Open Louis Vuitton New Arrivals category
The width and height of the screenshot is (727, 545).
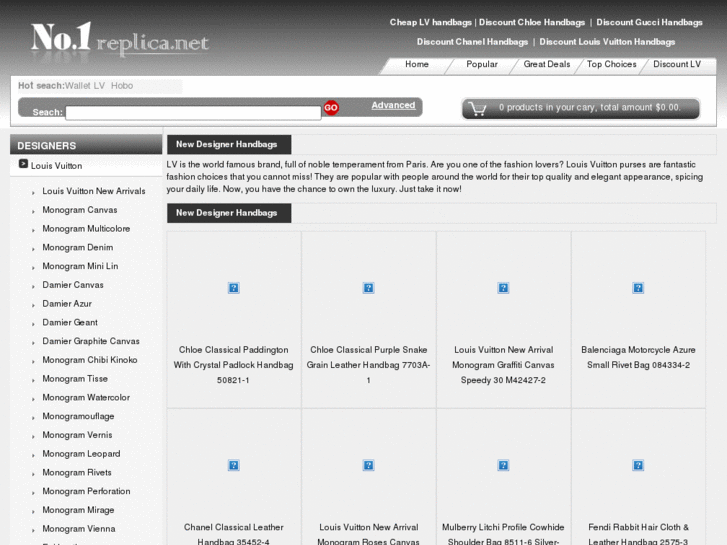pos(94,191)
